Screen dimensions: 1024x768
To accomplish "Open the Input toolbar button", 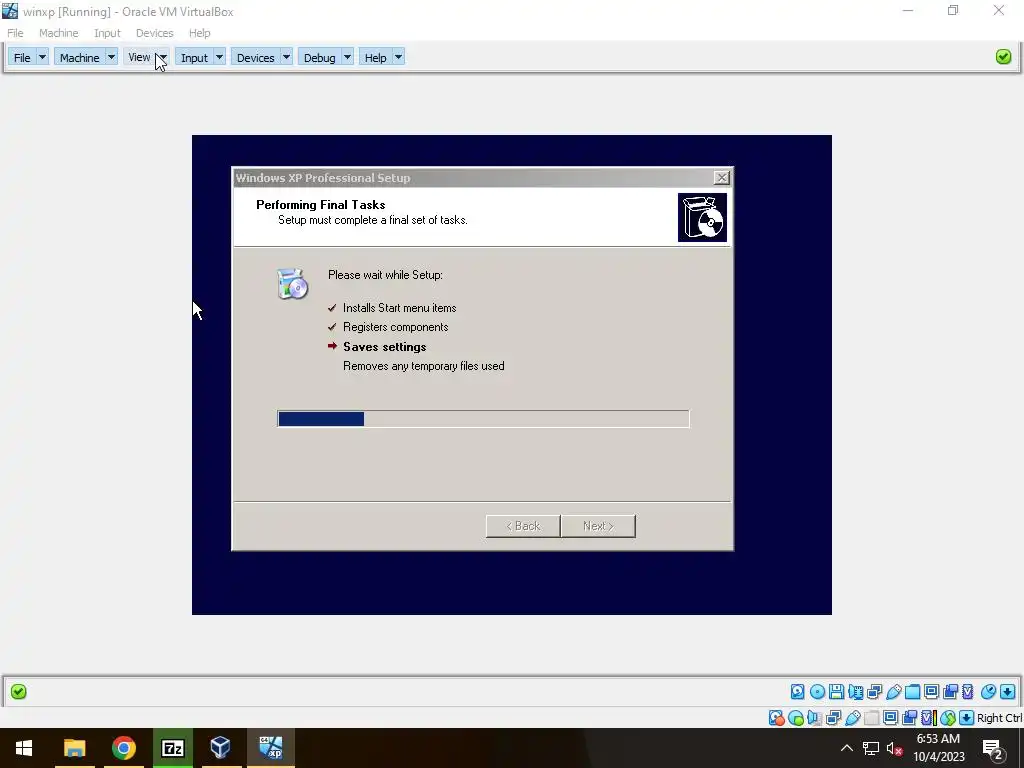I will coord(194,57).
